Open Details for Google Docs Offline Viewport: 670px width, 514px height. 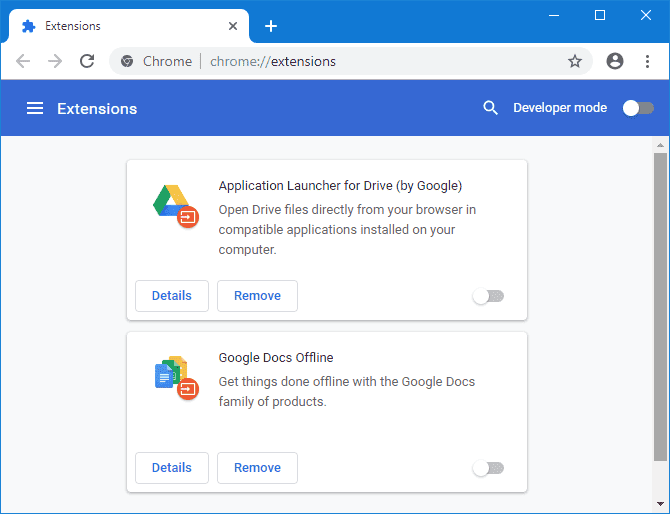(x=172, y=468)
